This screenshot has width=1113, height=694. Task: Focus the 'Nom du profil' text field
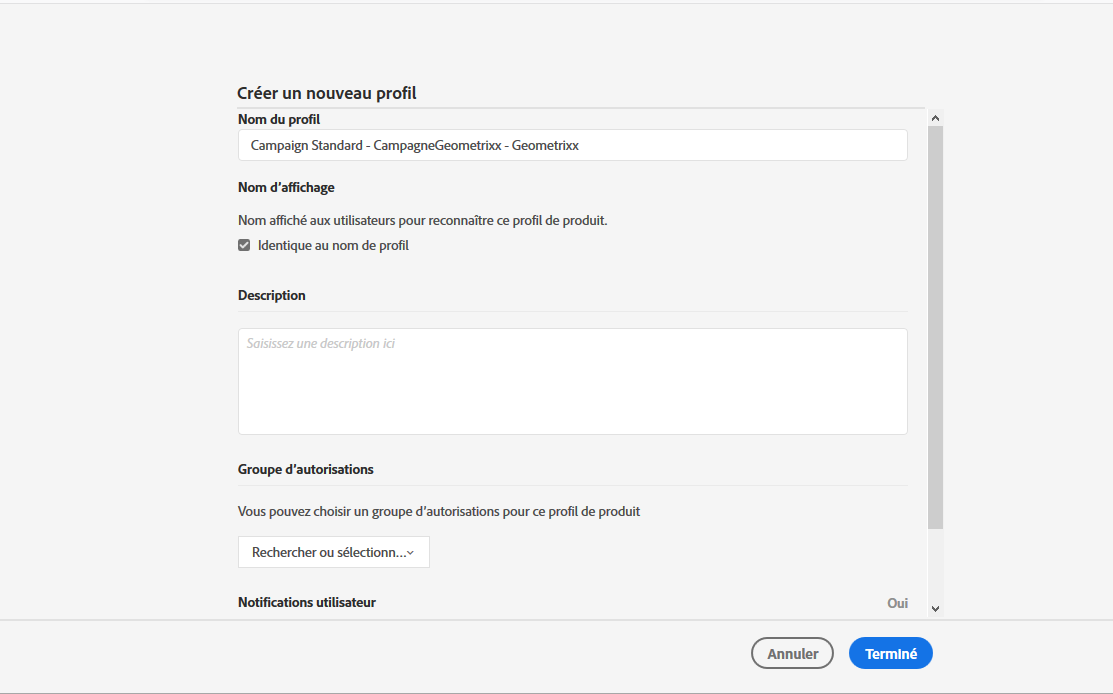click(572, 145)
